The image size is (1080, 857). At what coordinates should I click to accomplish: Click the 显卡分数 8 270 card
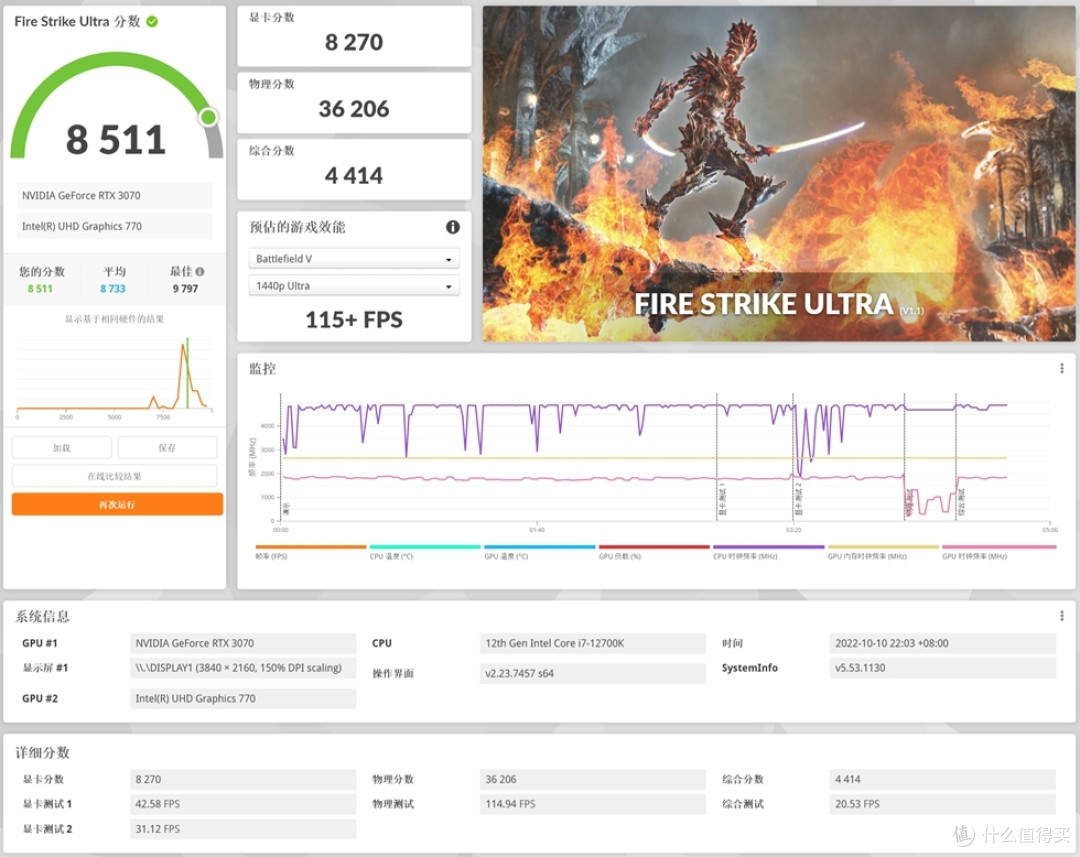(x=354, y=36)
